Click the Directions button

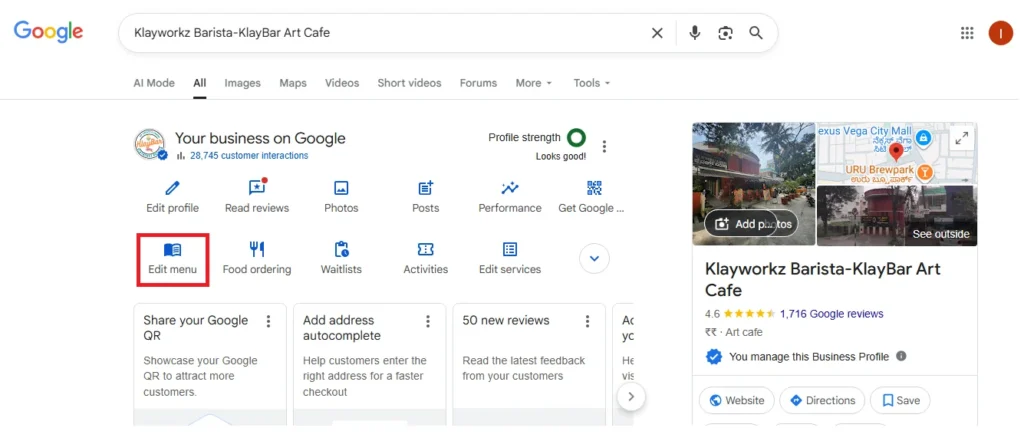[x=822, y=400]
